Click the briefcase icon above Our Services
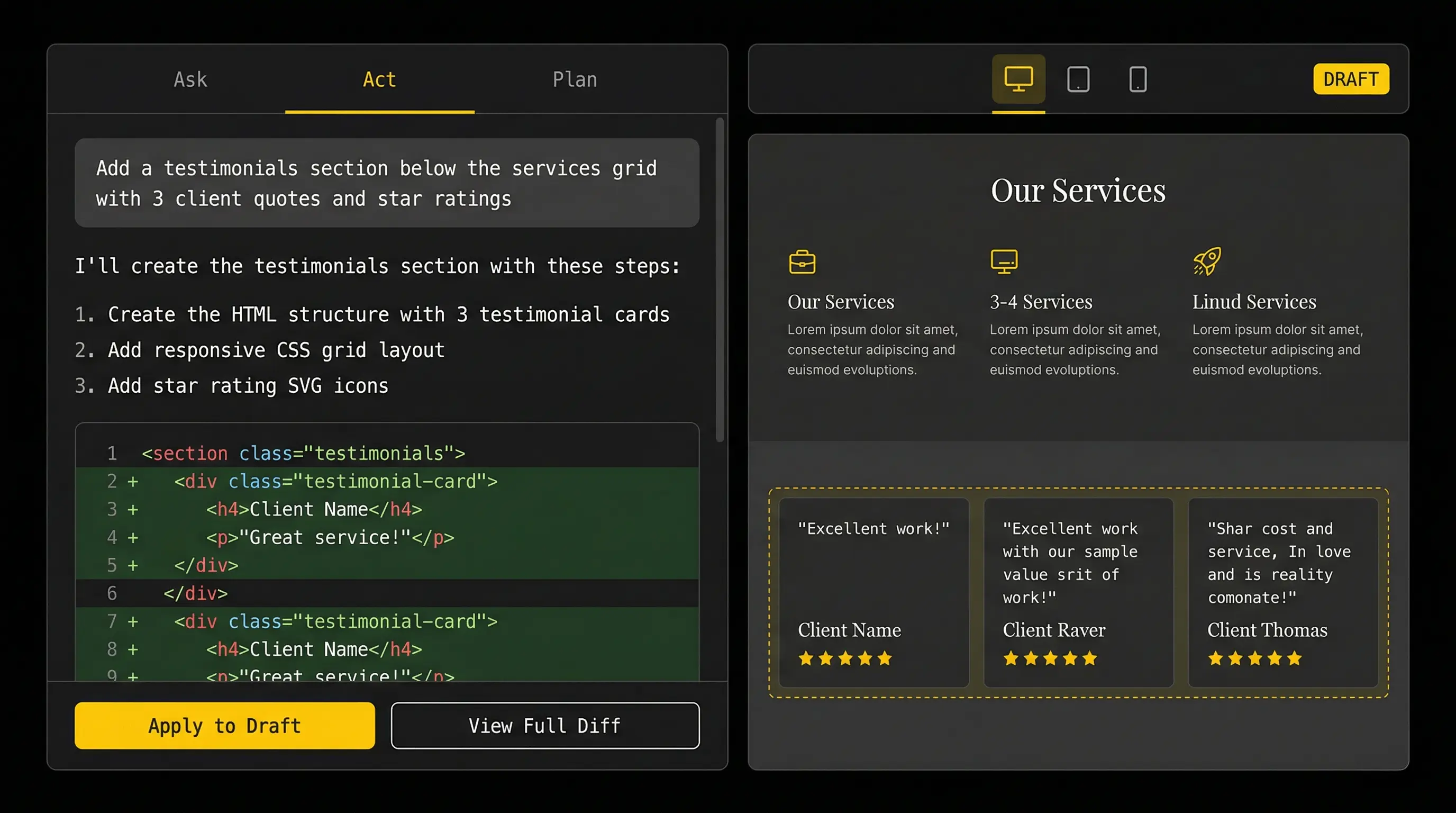Image resolution: width=1456 pixels, height=813 pixels. [802, 261]
